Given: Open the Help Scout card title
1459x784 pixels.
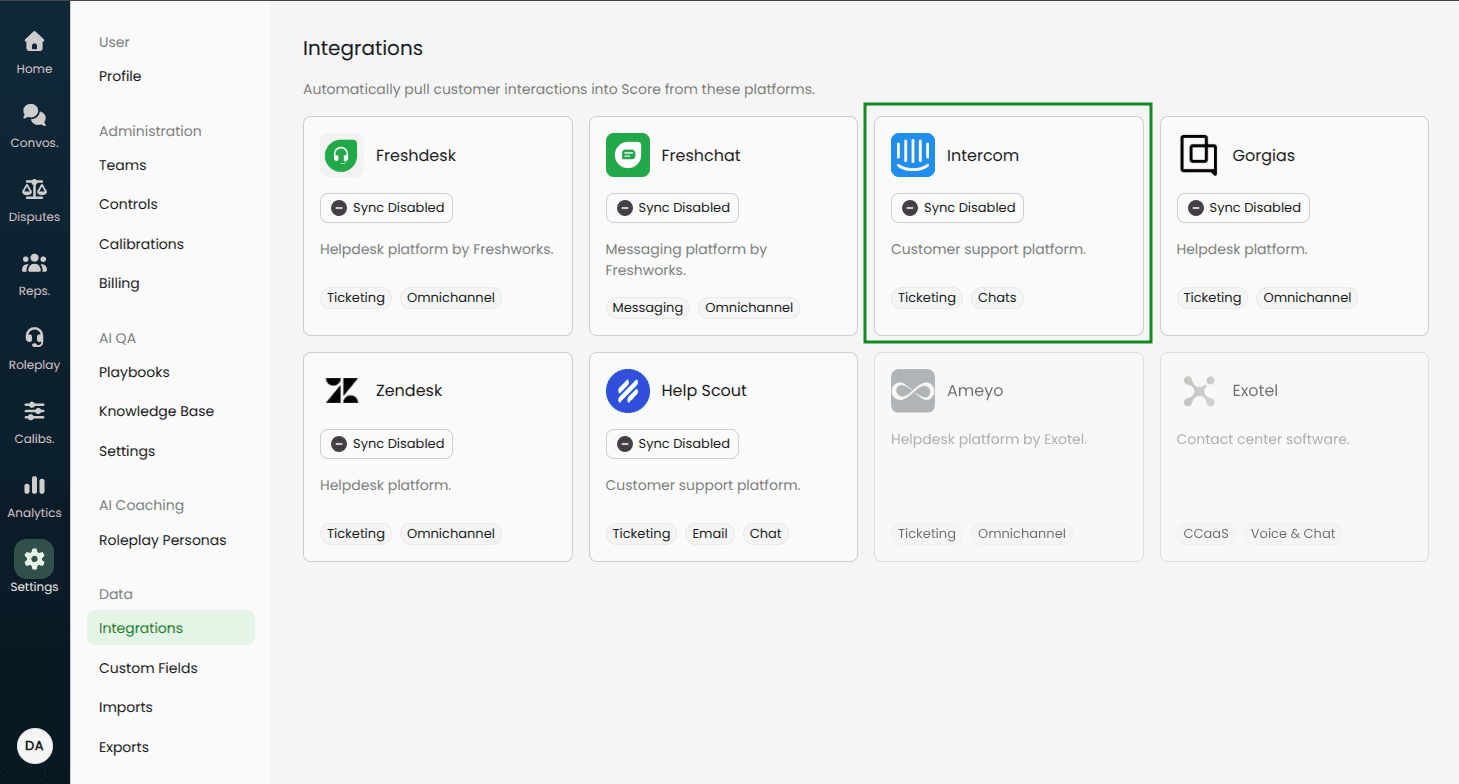Looking at the screenshot, I should pos(704,390).
